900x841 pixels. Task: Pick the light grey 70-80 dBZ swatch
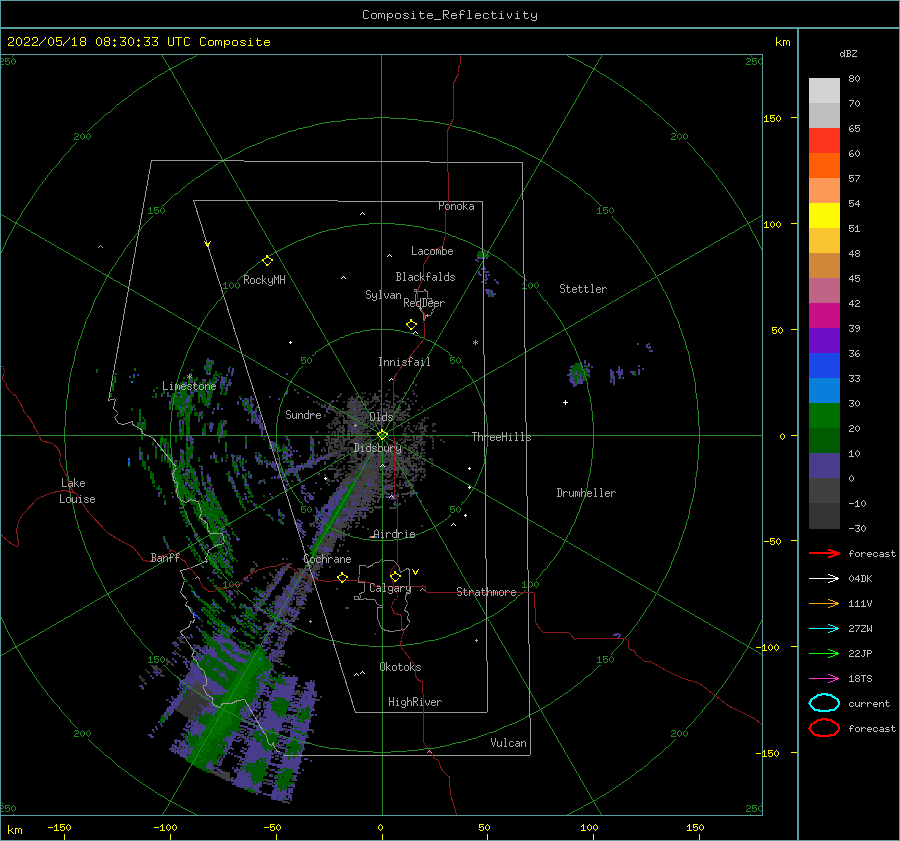pyautogui.click(x=824, y=91)
